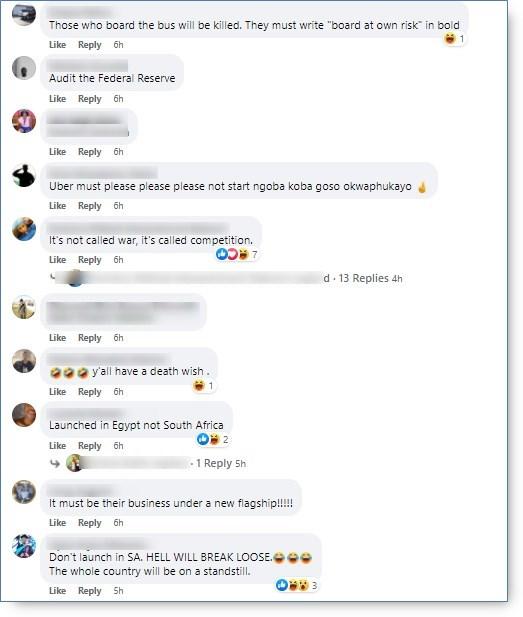The image size is (523, 617).
Task: Click reply arrow icon beside 1 Reply
Action: click(55, 464)
